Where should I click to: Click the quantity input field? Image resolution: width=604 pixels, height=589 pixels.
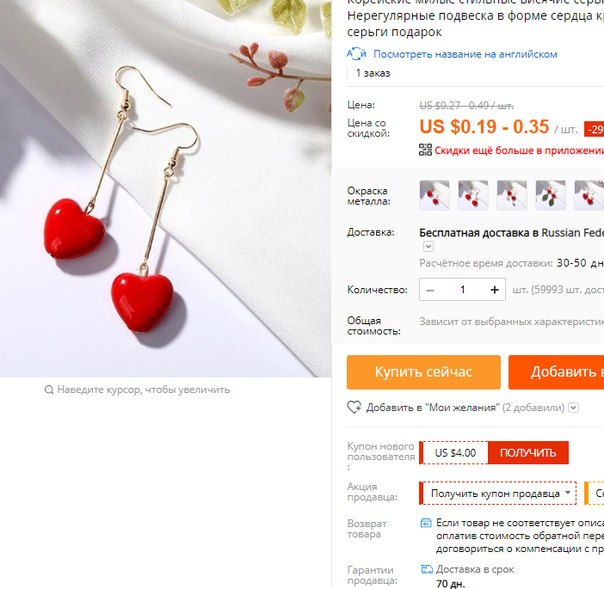(463, 290)
